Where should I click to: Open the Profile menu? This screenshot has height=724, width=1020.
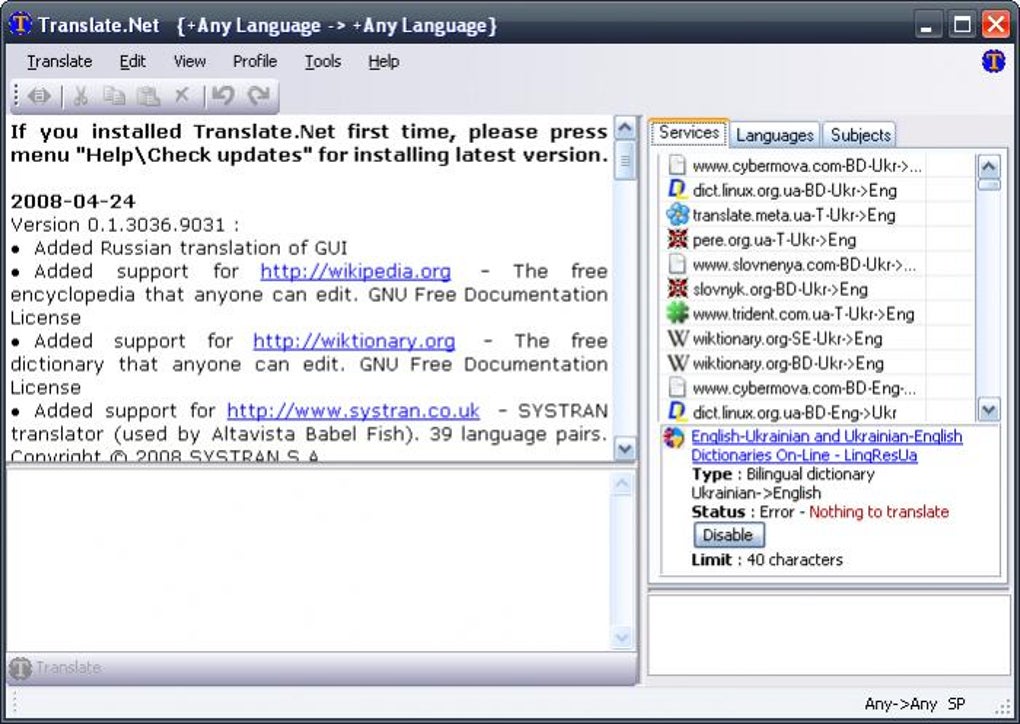click(255, 62)
